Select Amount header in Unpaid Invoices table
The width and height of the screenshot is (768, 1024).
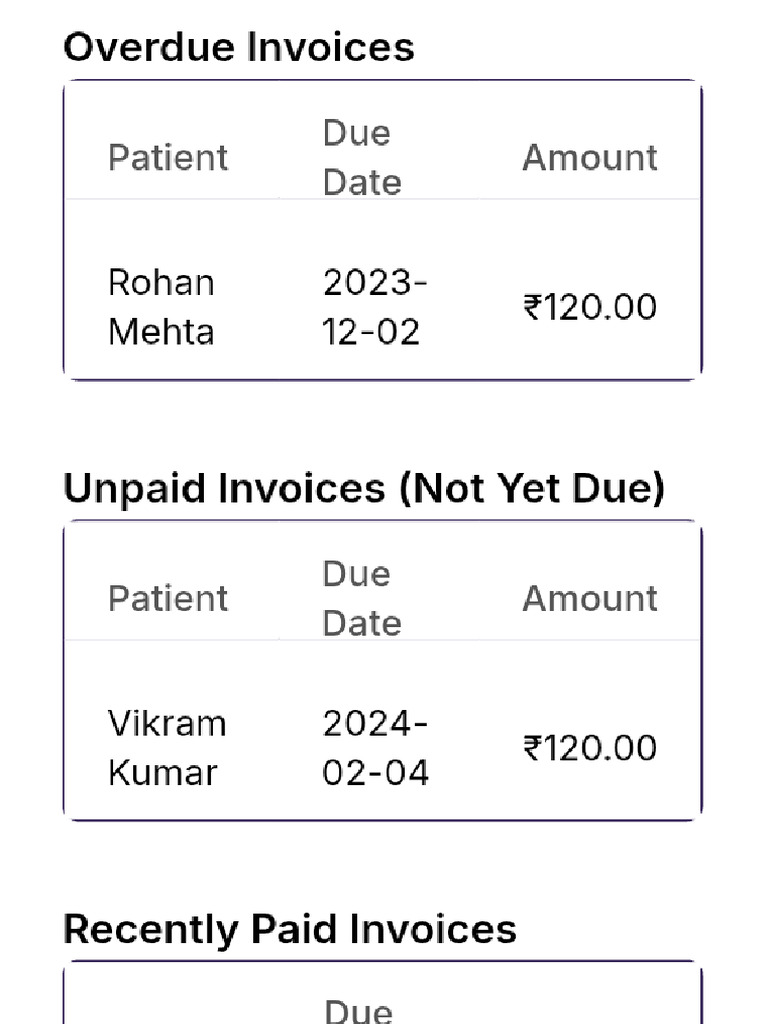[x=589, y=599]
